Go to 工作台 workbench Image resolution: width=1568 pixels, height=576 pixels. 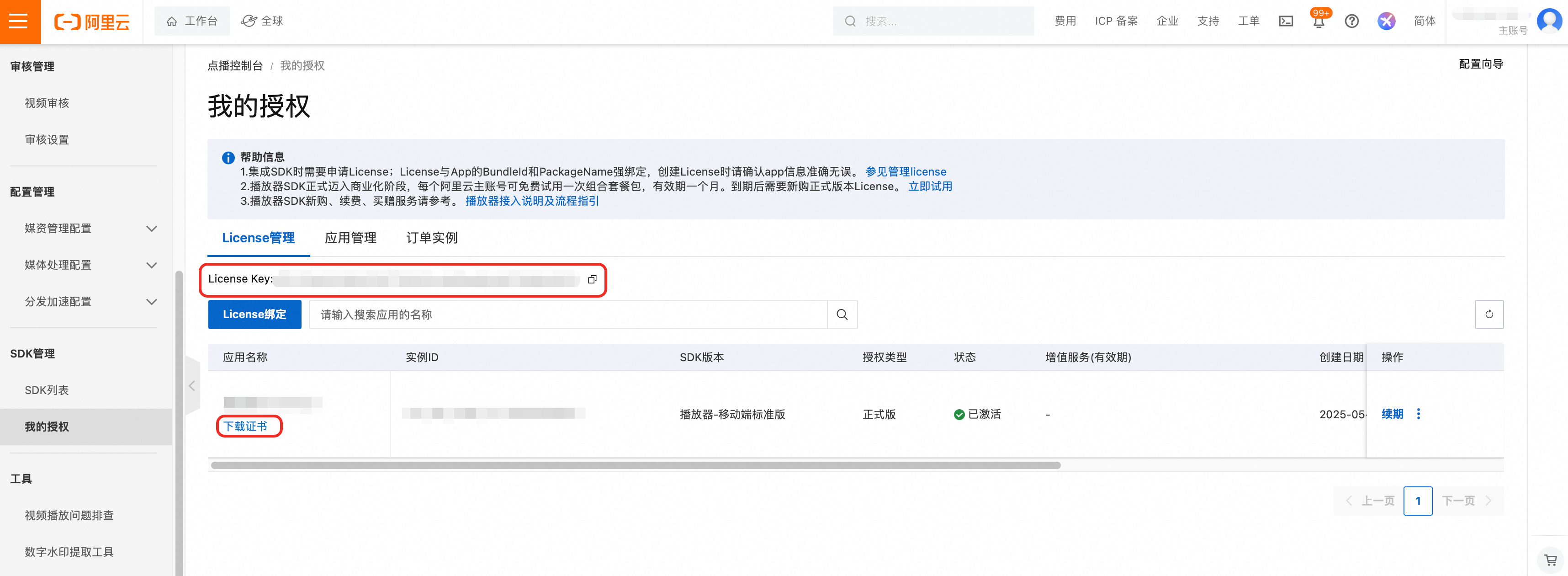click(192, 21)
